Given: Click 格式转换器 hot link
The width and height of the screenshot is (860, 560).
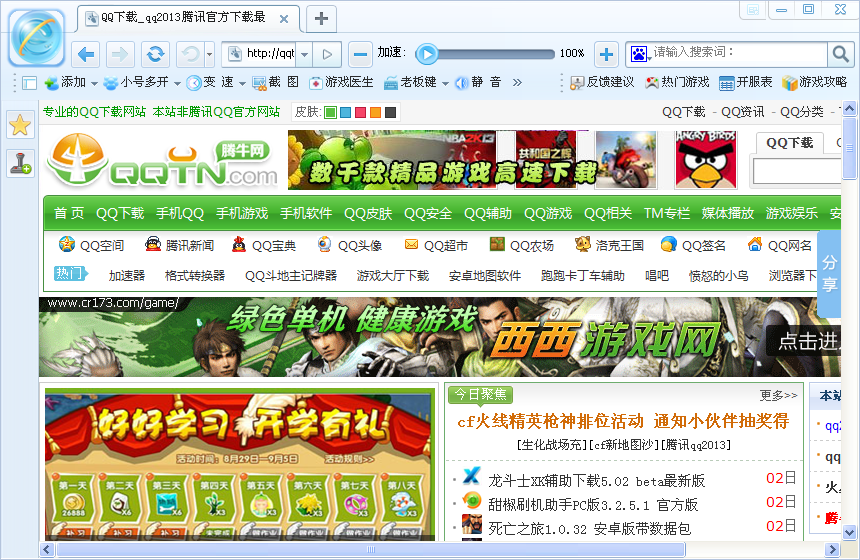Looking at the screenshot, I should 195,275.
